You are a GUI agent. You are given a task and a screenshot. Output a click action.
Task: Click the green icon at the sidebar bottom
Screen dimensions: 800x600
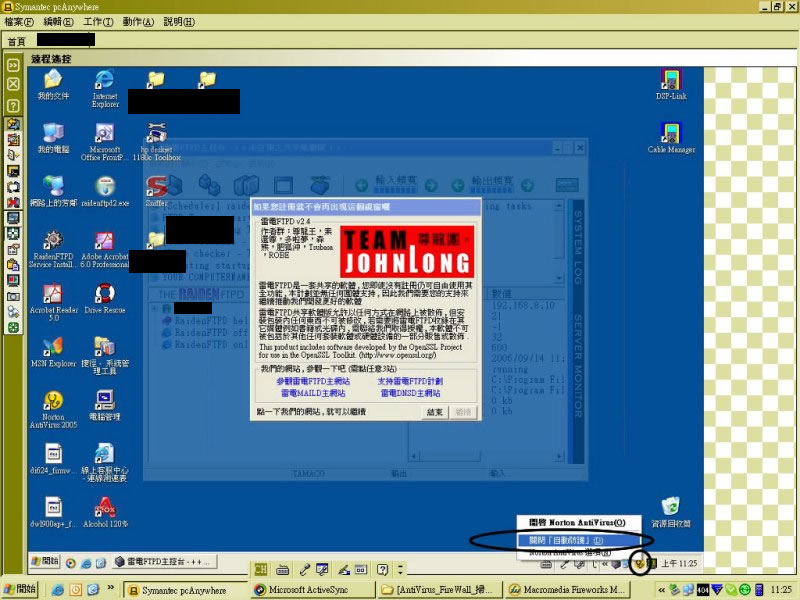pyautogui.click(x=13, y=328)
